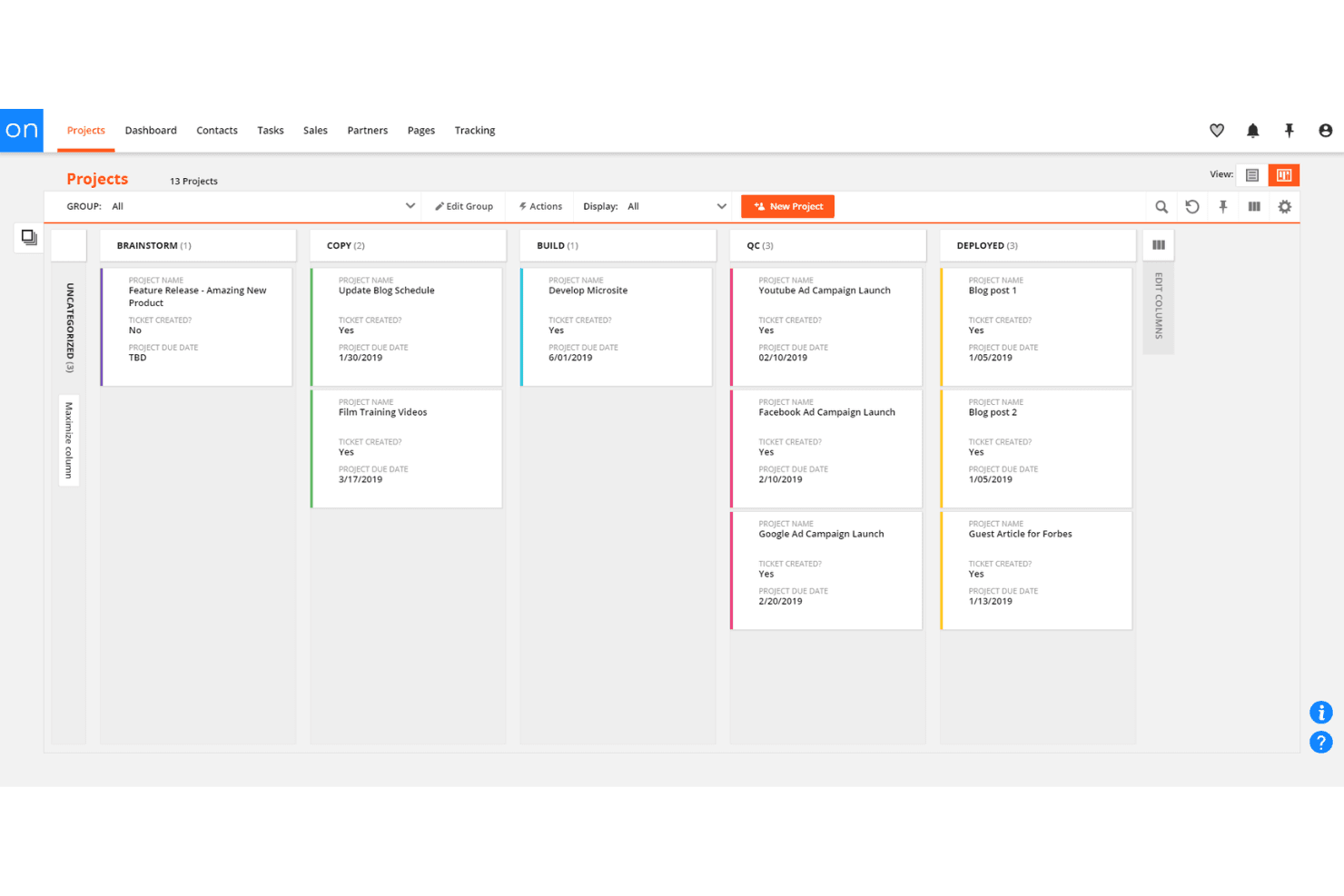The width and height of the screenshot is (1344, 896).
Task: Open the Film Training Videos card
Action: tap(406, 448)
